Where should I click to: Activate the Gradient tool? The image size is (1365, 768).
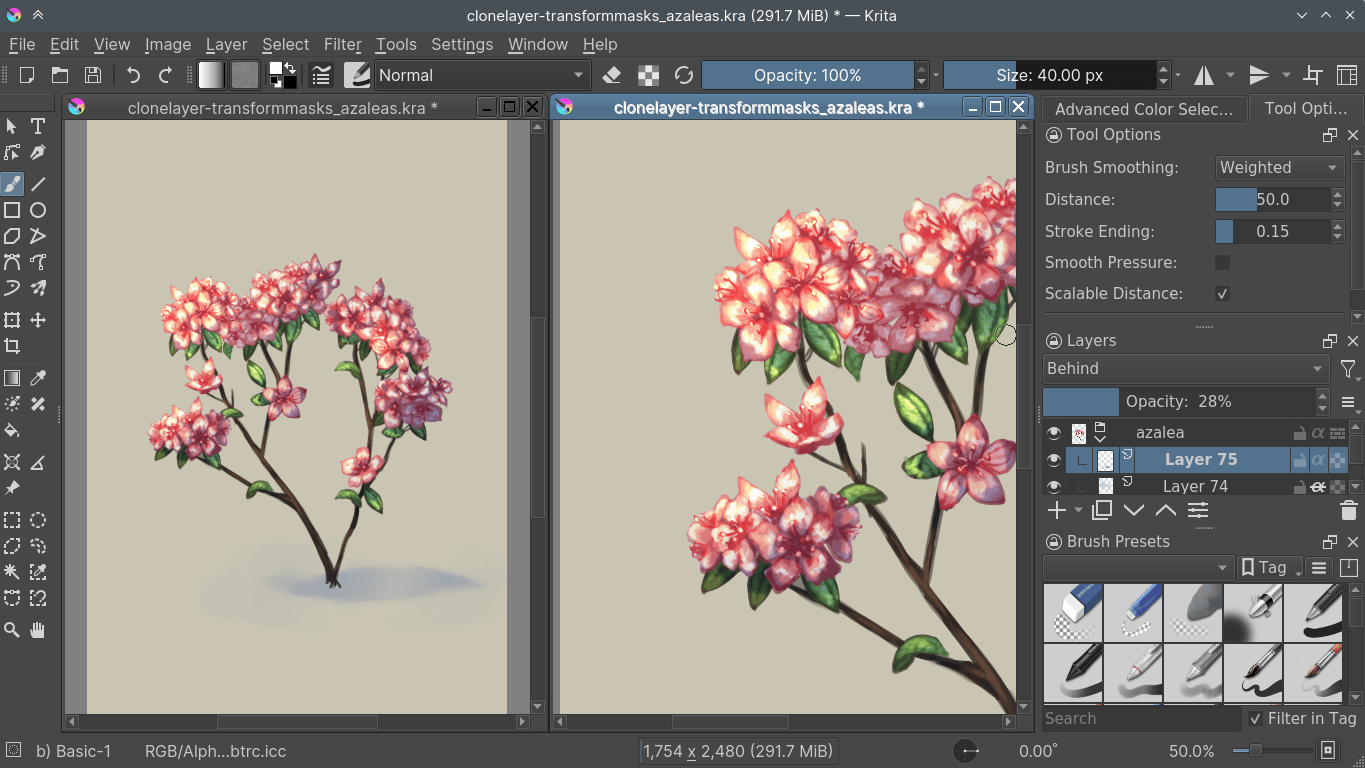point(12,378)
